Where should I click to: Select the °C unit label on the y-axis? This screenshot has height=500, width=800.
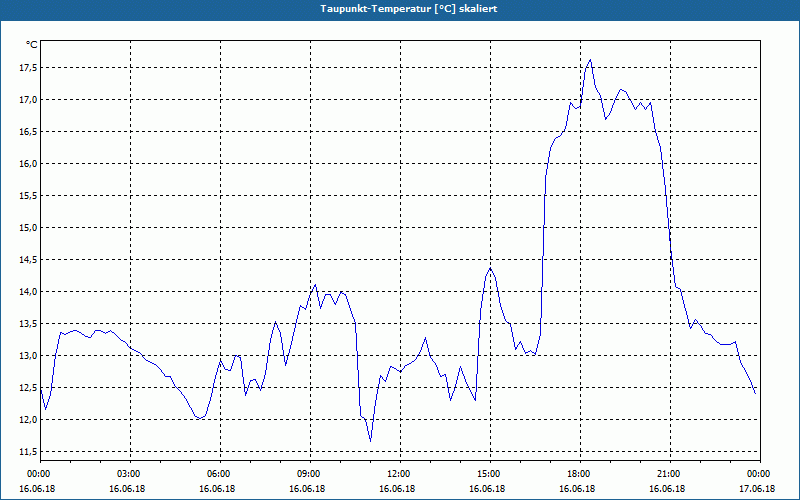pyautogui.click(x=32, y=45)
